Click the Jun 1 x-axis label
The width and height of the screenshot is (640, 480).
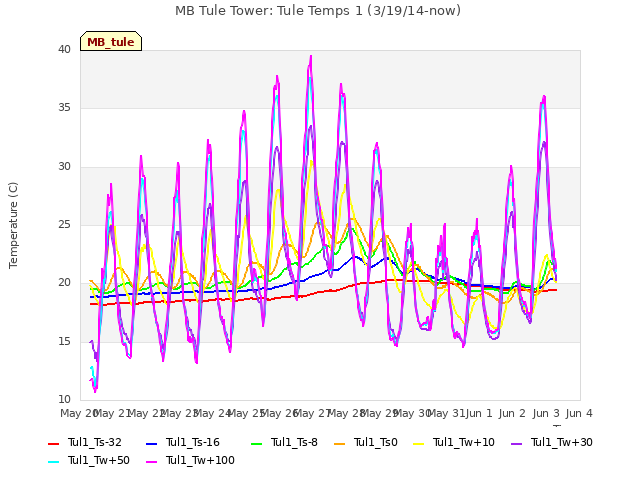(479, 413)
